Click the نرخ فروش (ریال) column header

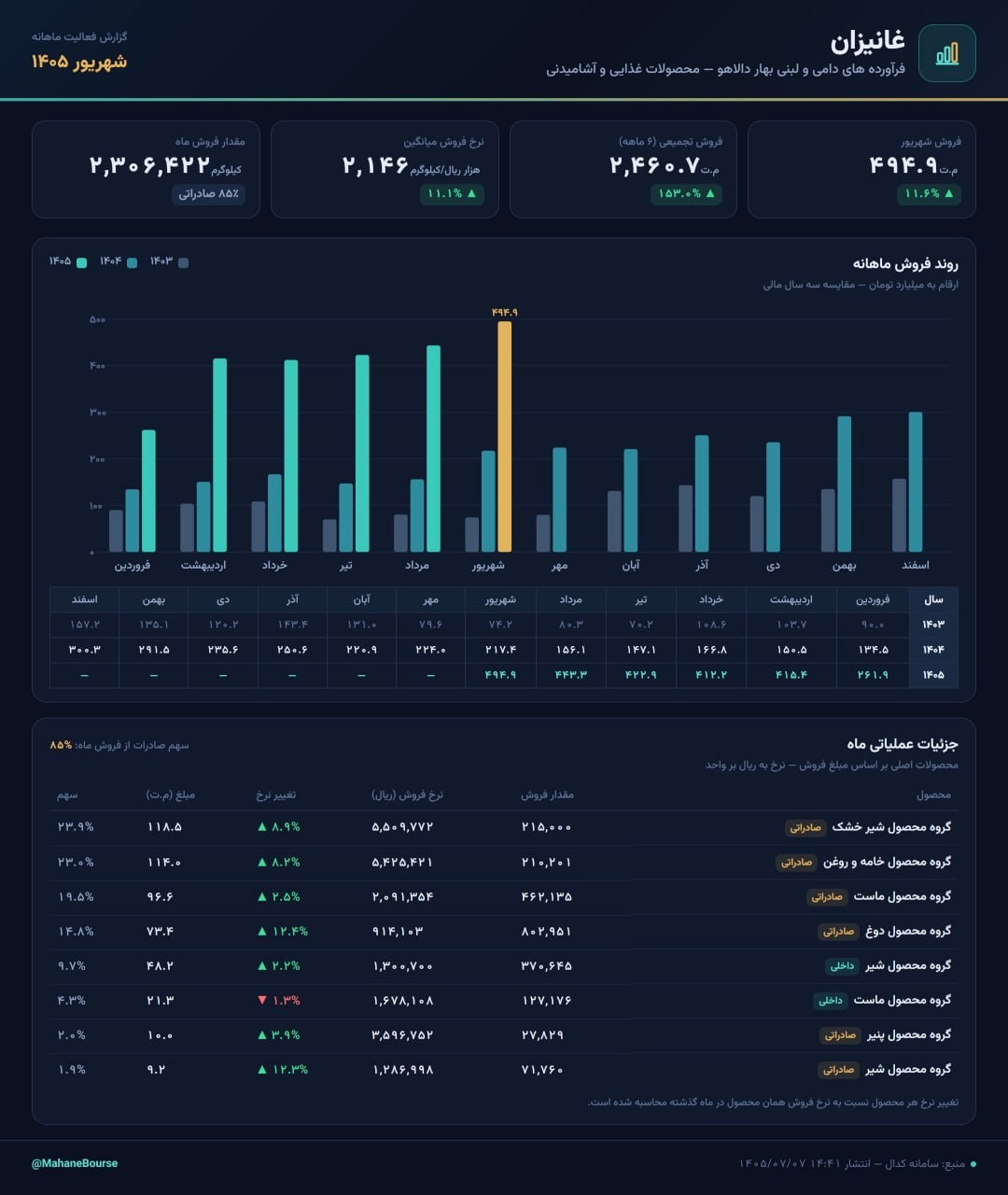point(407,795)
